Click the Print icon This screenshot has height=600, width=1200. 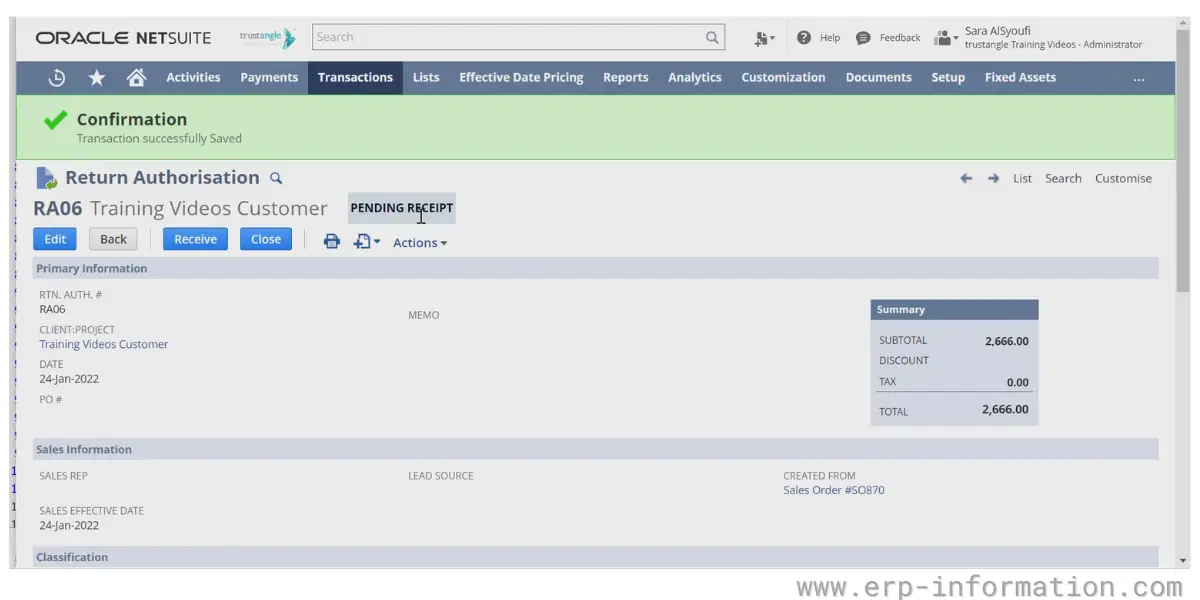[332, 241]
